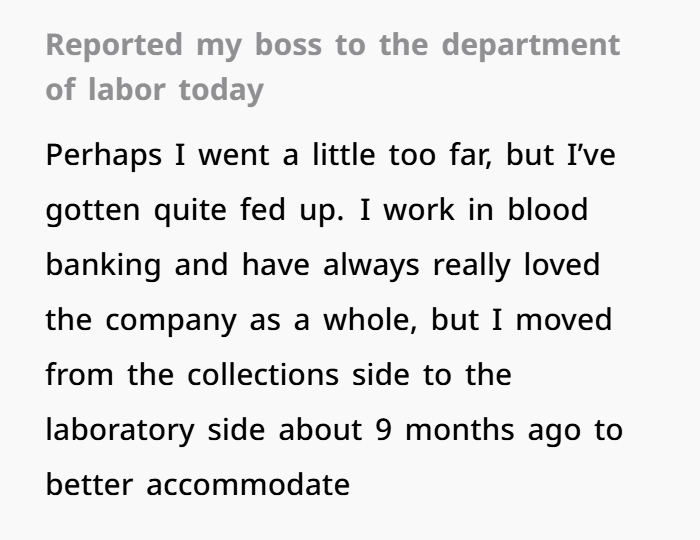The height and width of the screenshot is (540, 700).
Task: Click the word "better" on the last line
Action: [90, 486]
